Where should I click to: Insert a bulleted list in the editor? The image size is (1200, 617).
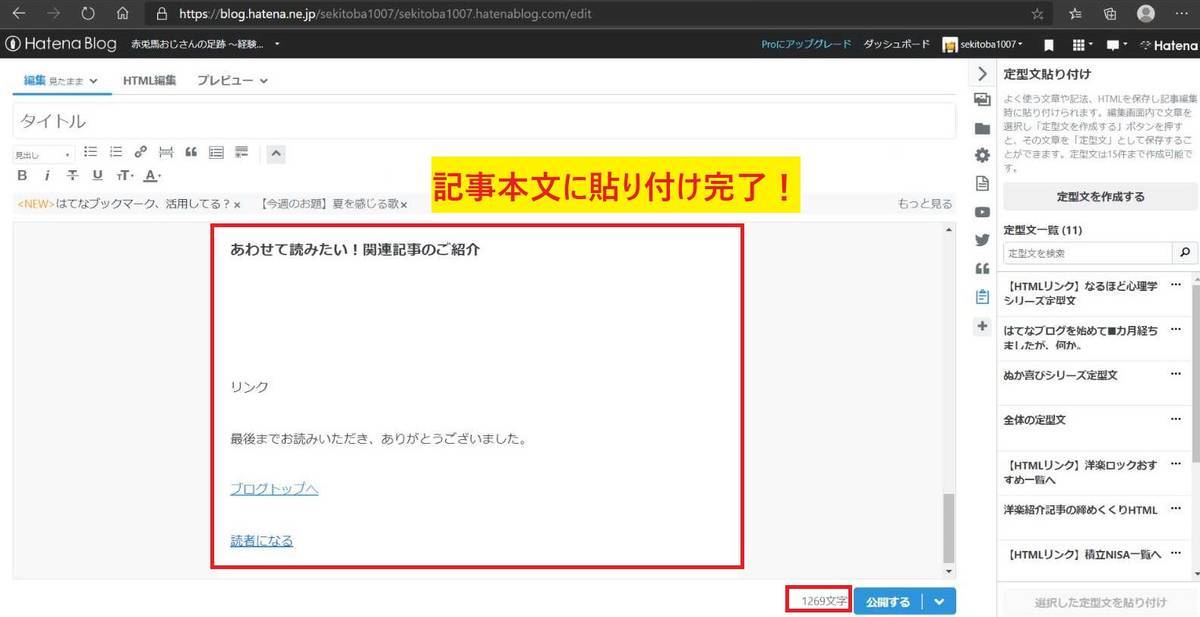click(90, 153)
